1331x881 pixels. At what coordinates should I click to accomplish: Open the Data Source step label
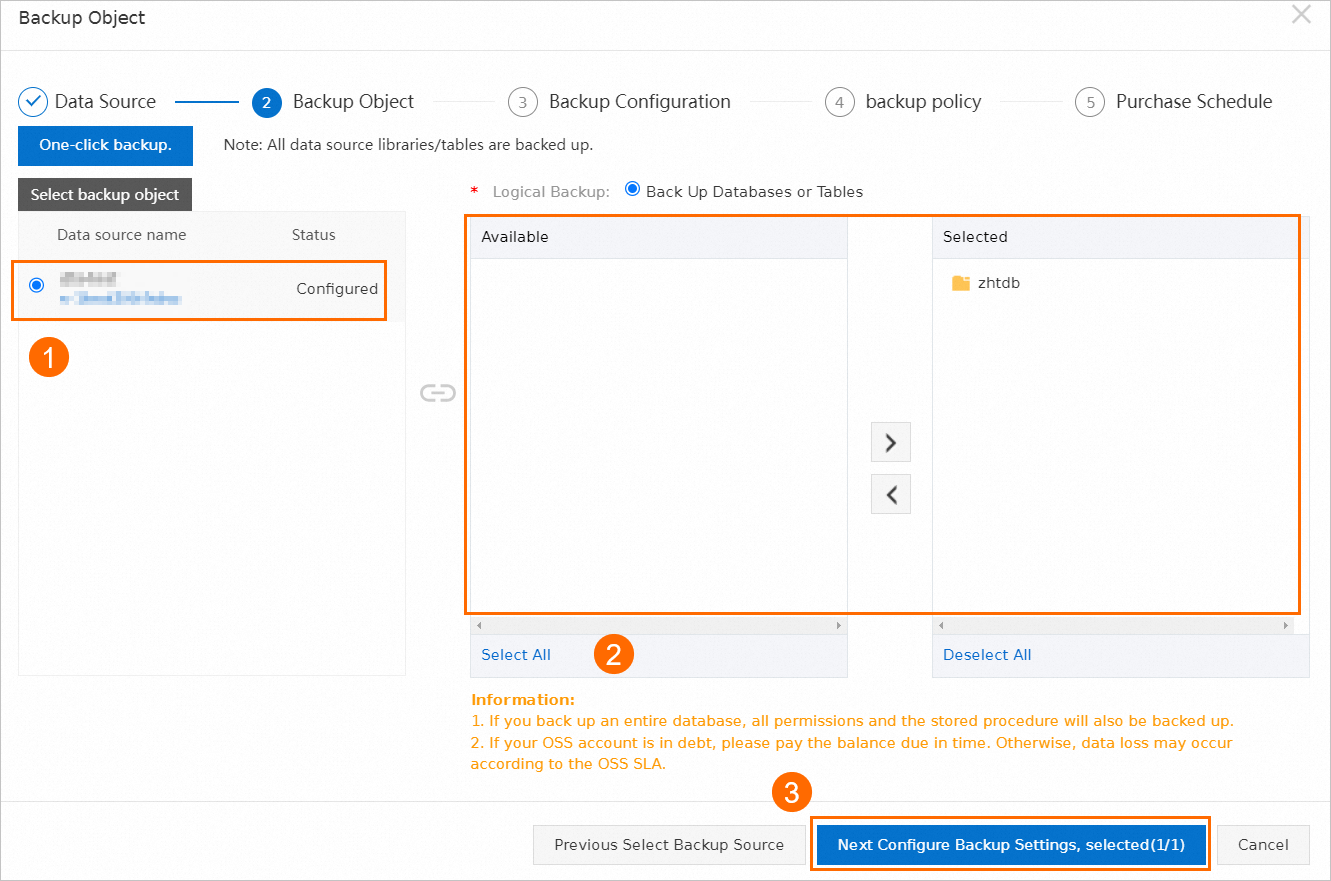pos(105,102)
